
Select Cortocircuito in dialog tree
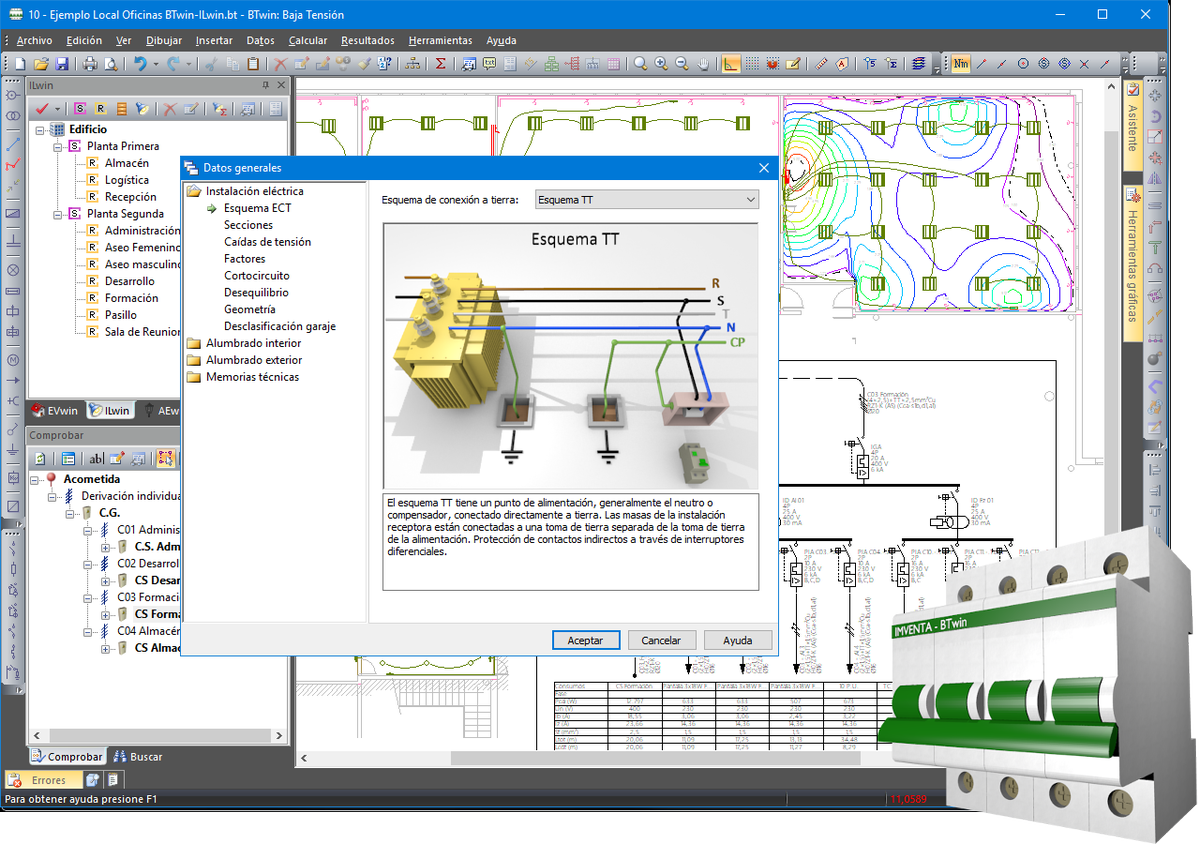coord(257,276)
